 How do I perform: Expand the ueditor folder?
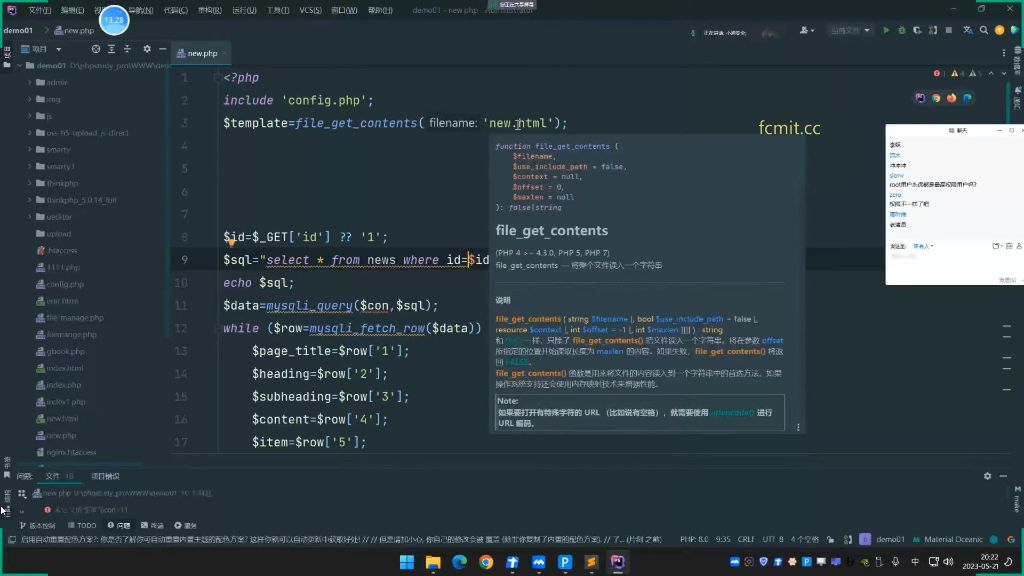pos(29,217)
